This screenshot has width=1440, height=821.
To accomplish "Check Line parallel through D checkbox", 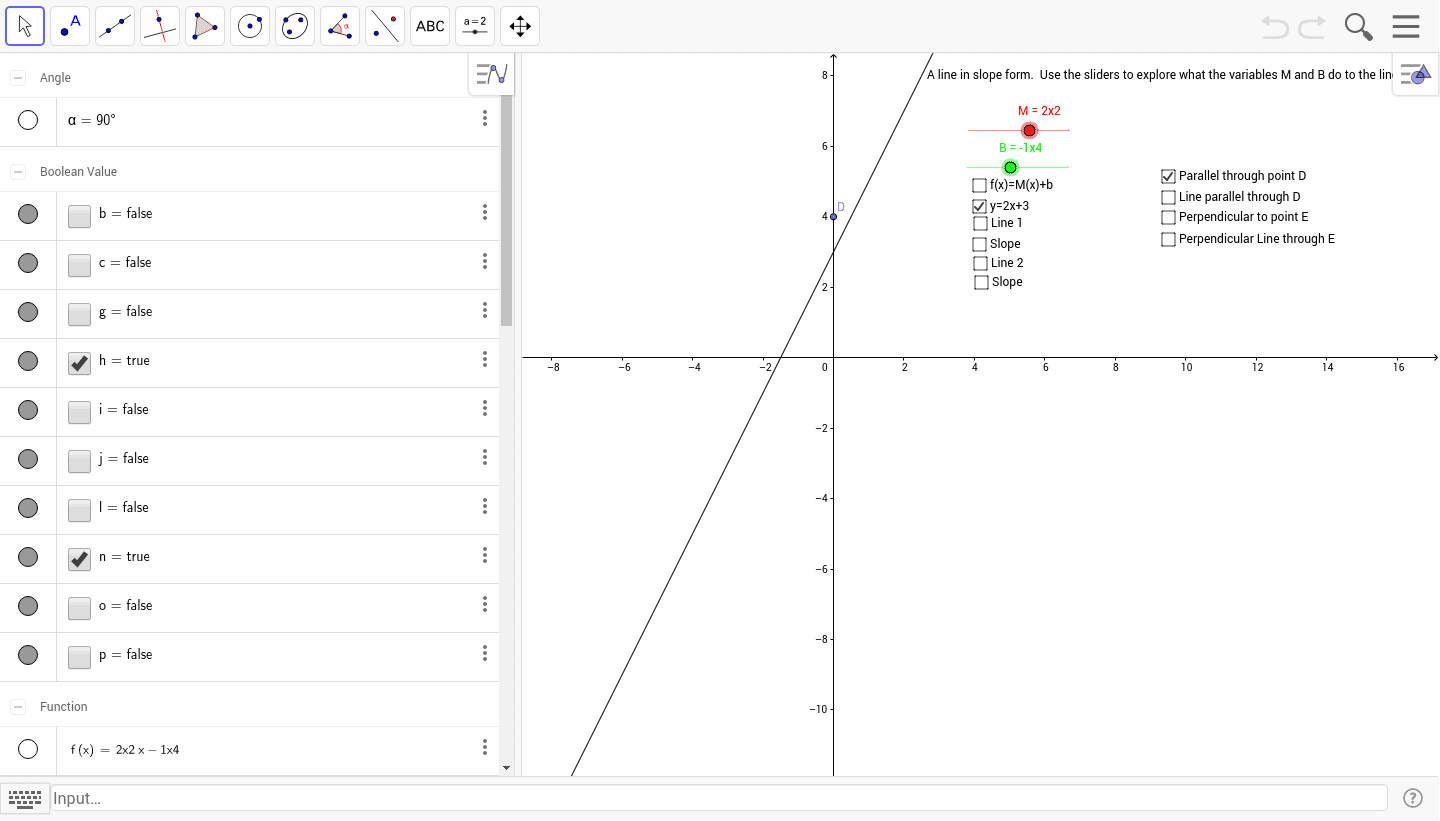I will click(1168, 197).
